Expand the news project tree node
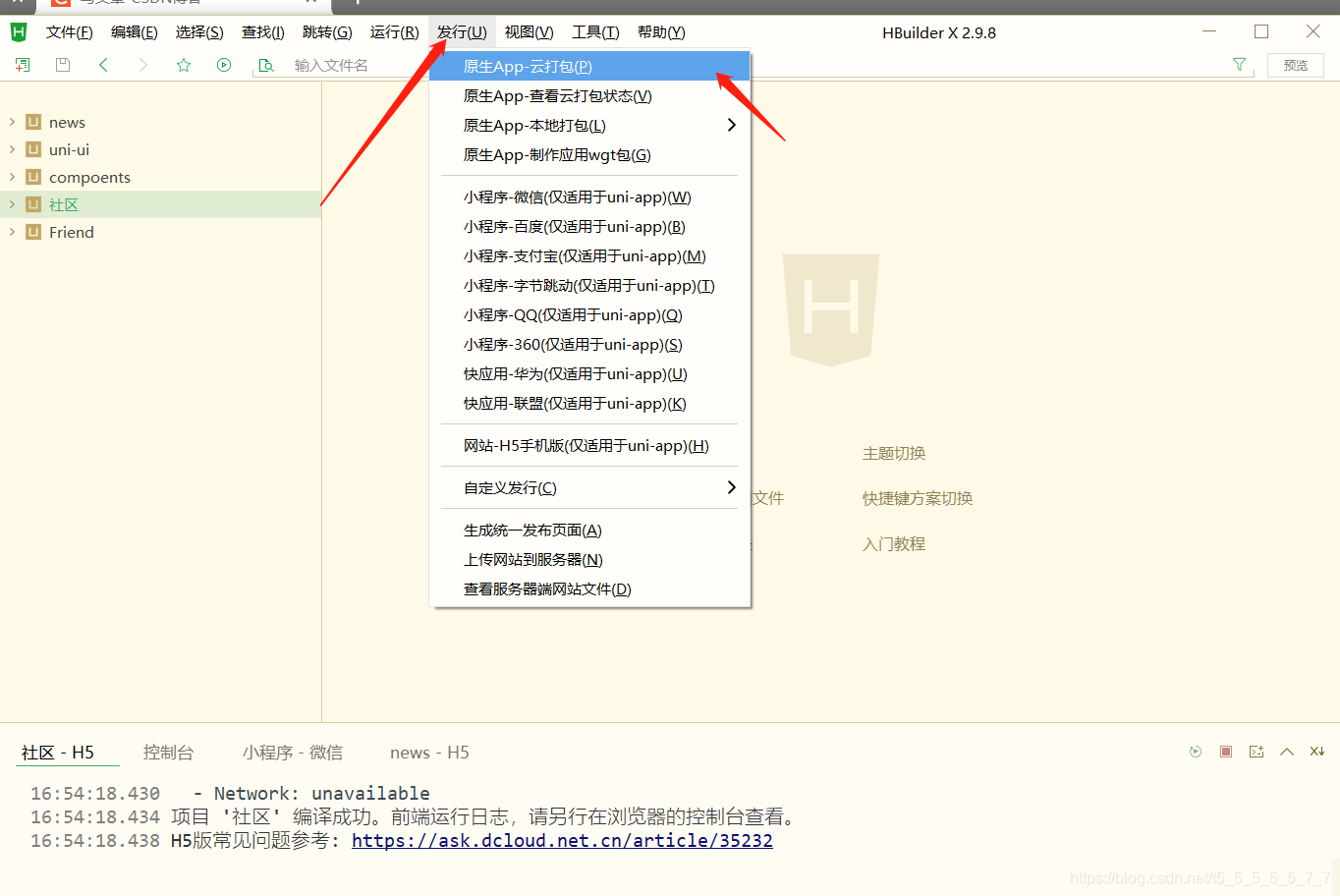Screen dimensions: 1340x896 [x=12, y=122]
